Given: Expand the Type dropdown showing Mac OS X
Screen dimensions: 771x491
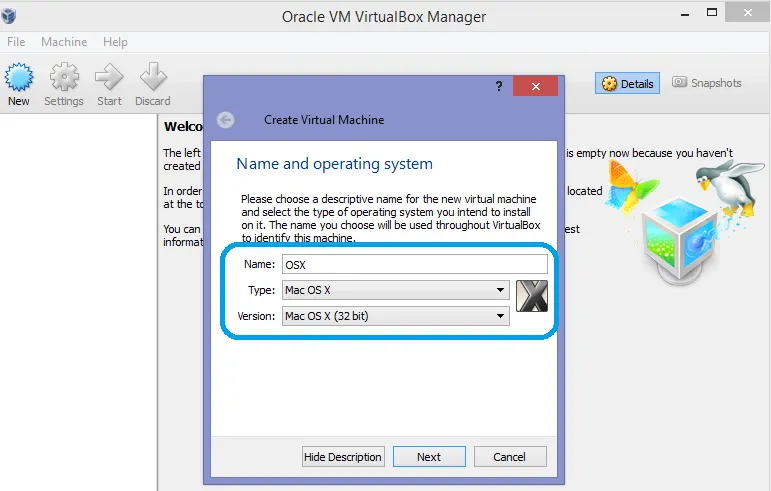Looking at the screenshot, I should [x=396, y=290].
